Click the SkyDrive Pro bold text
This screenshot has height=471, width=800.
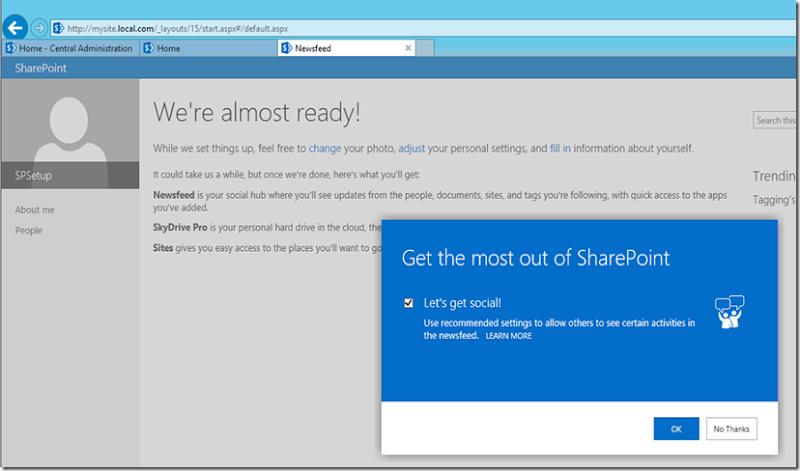click(x=180, y=228)
